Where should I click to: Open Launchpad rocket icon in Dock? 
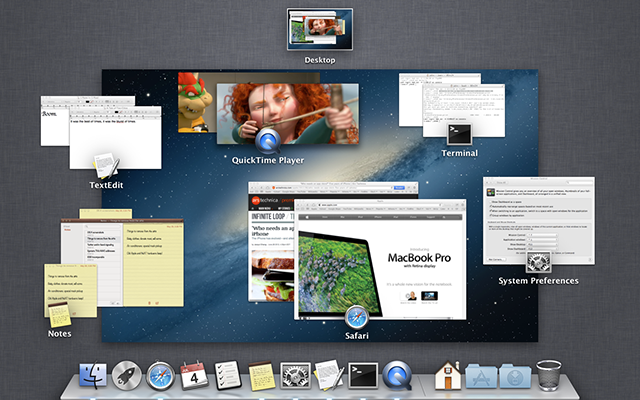click(x=127, y=375)
